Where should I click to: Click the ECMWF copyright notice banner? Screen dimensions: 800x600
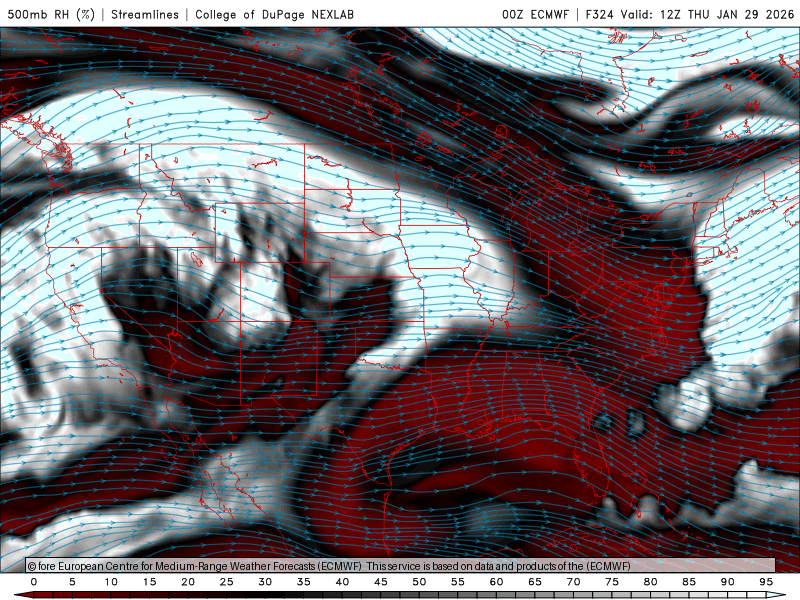point(401,566)
